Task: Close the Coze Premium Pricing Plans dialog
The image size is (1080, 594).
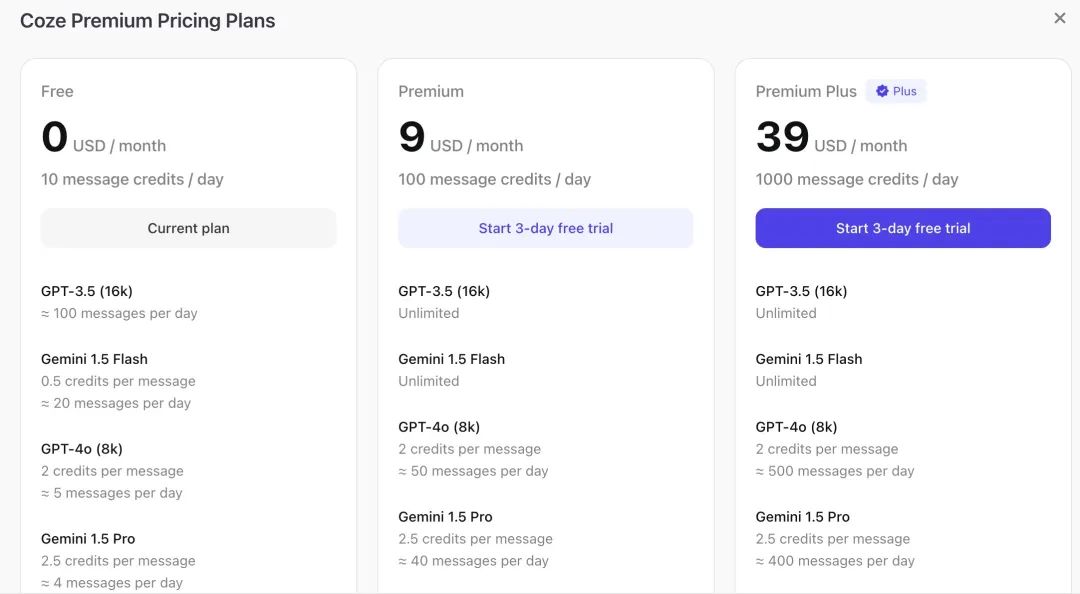Action: point(1060,18)
